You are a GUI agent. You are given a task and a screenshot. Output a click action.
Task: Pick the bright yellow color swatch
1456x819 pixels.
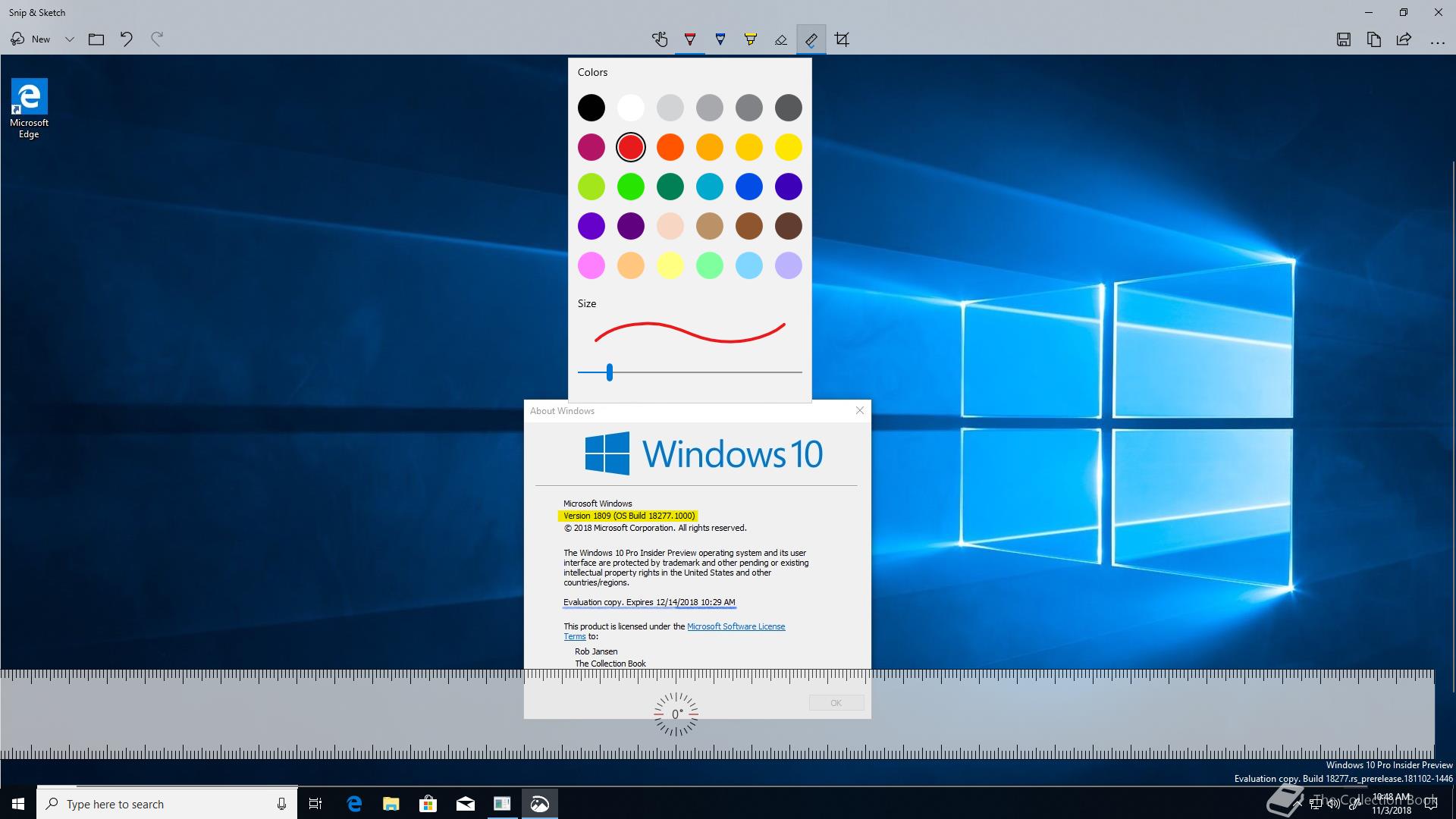point(789,147)
